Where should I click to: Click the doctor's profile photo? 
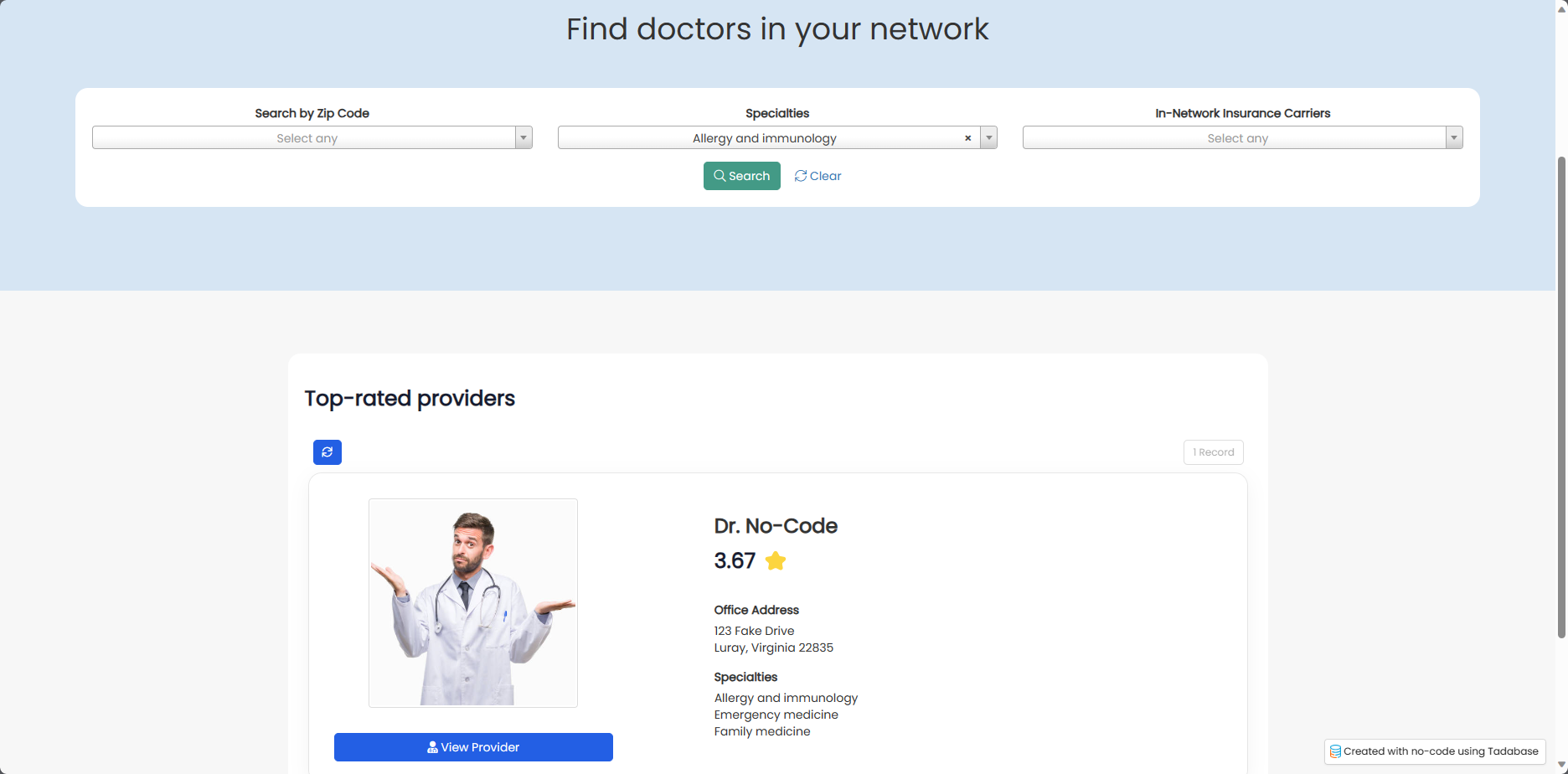[473, 603]
